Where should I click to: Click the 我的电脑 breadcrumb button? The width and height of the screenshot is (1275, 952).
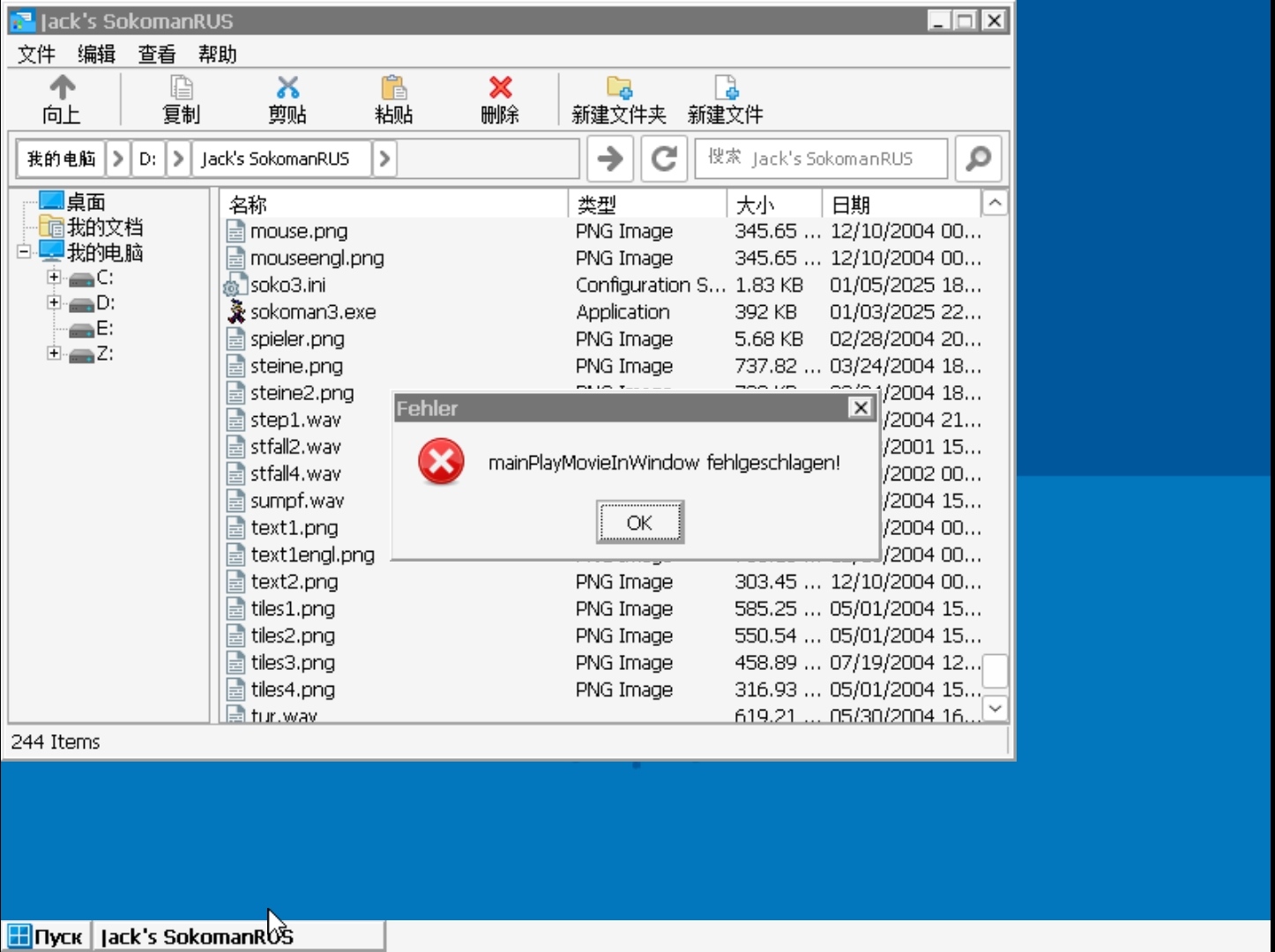[x=62, y=159]
